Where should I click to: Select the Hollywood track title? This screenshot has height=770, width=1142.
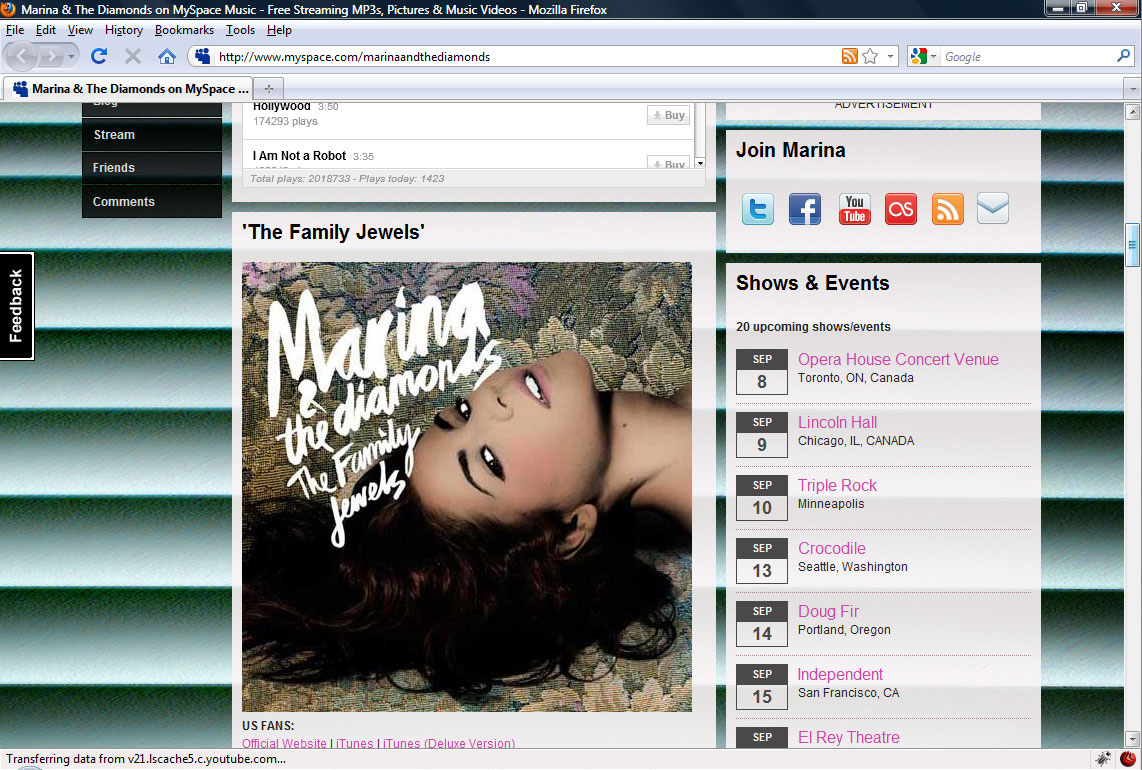[x=282, y=107]
